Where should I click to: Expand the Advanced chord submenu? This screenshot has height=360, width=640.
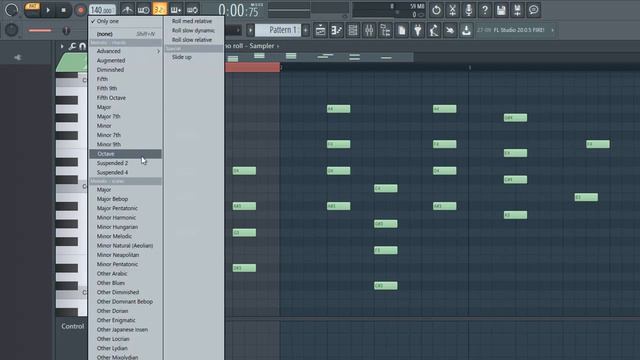[125, 51]
